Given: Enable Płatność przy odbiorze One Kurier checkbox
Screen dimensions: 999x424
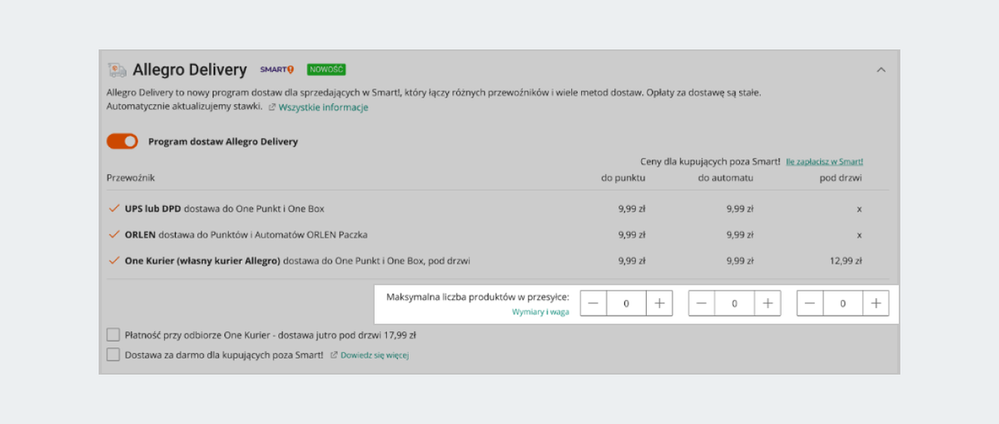Looking at the screenshot, I should pos(113,336).
